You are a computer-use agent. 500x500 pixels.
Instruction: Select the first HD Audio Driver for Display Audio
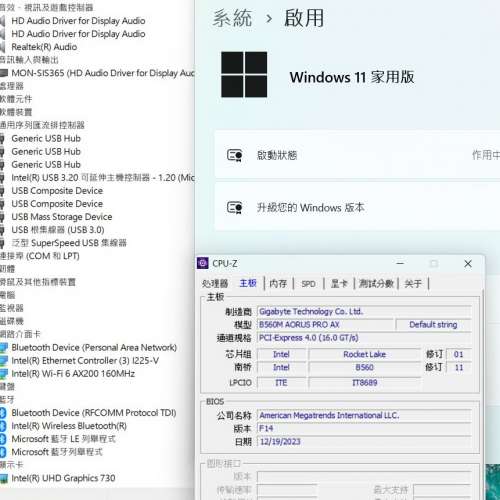(78, 21)
